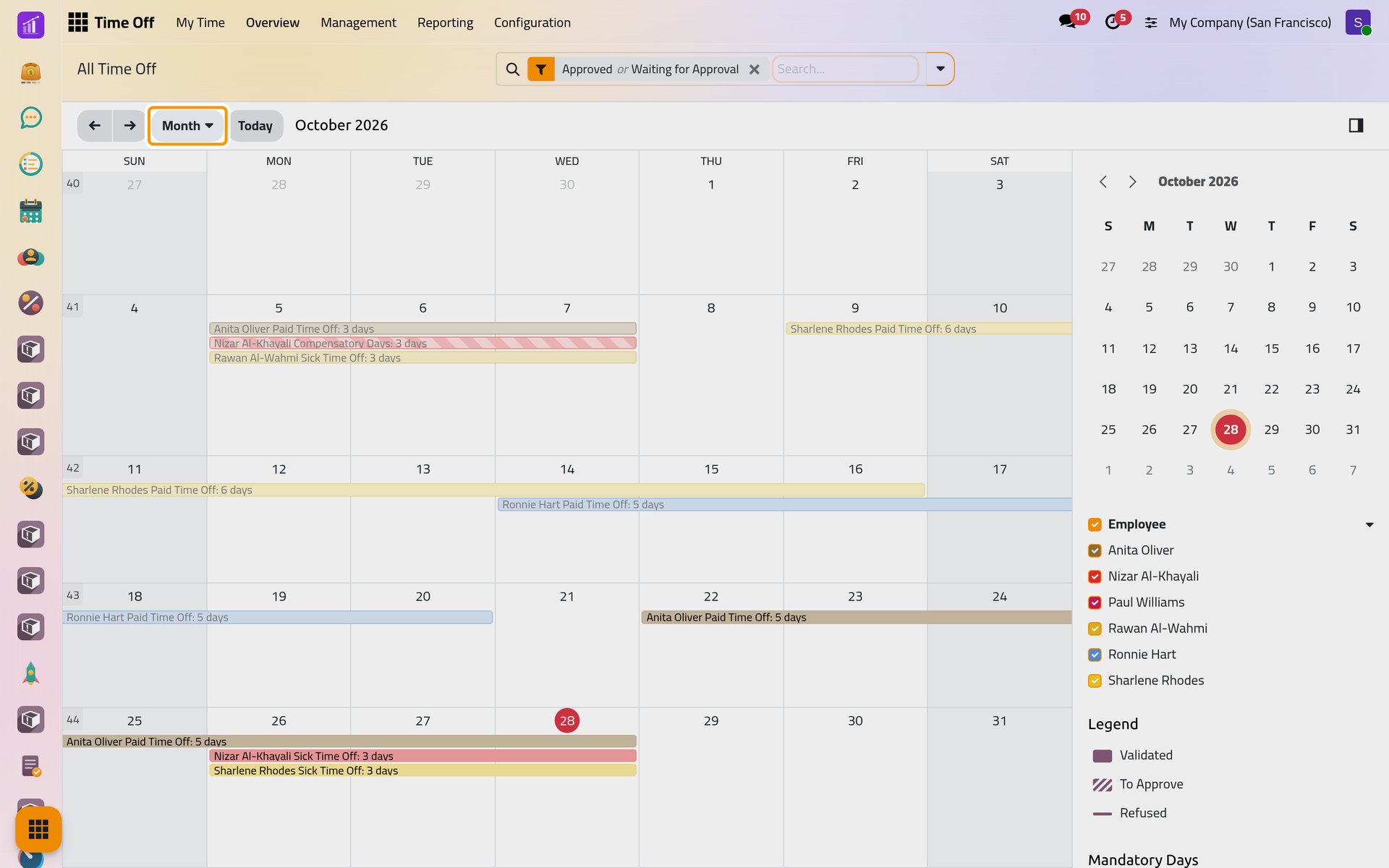The width and height of the screenshot is (1389, 868).
Task: Open the Month view dropdown
Action: [x=187, y=126]
